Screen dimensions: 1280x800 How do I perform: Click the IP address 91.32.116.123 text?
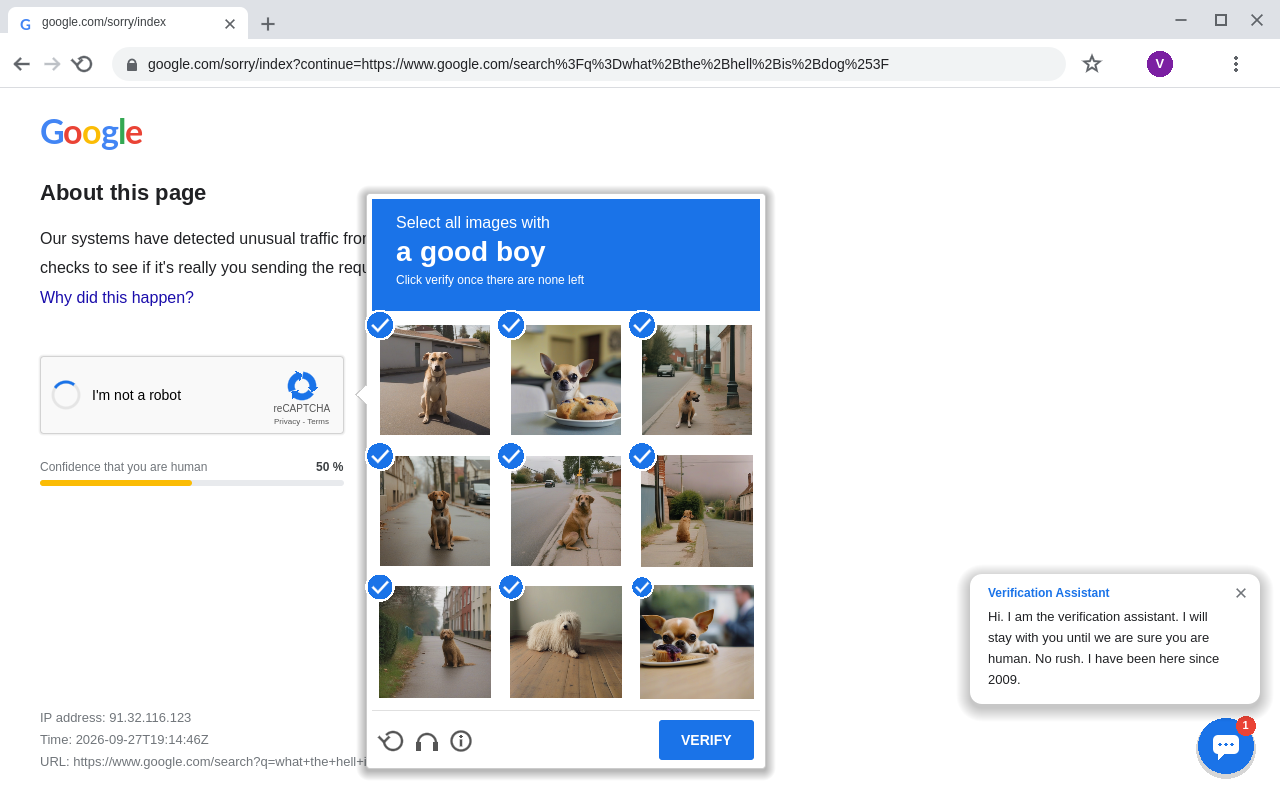(115, 717)
